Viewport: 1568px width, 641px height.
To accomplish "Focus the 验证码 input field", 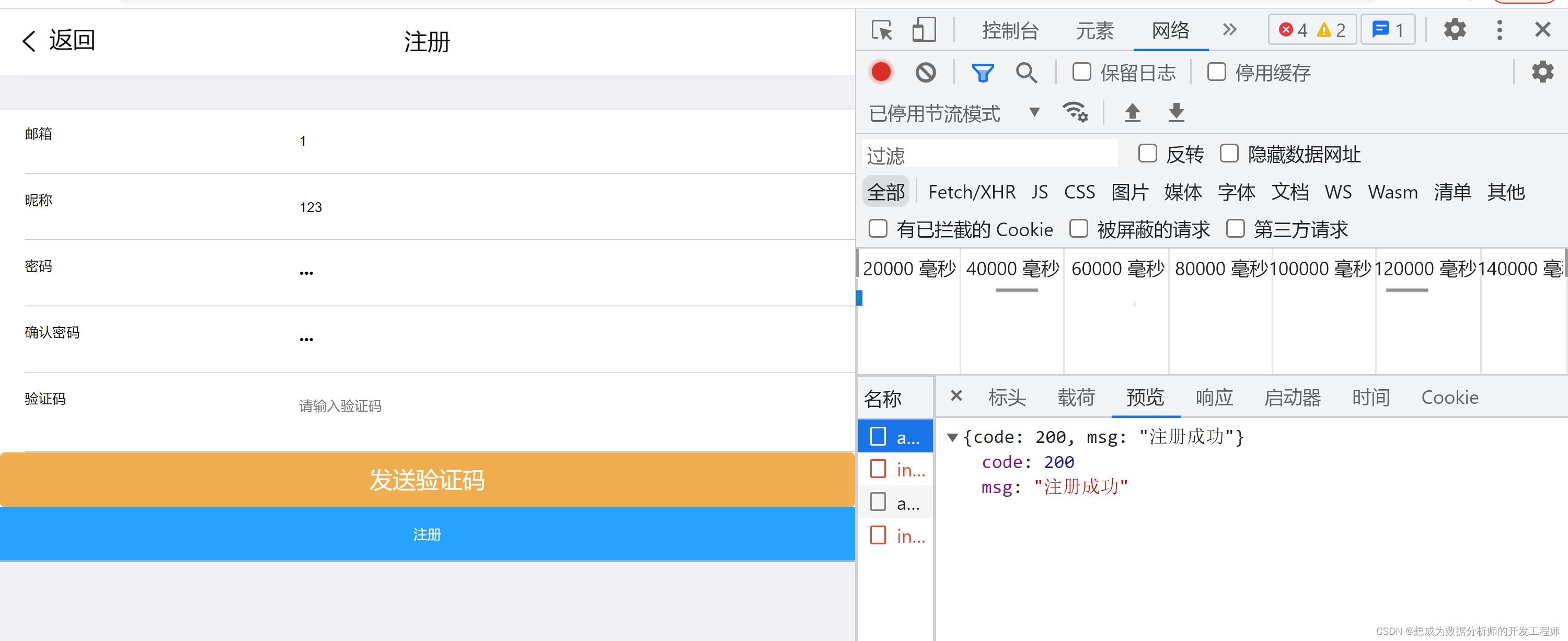I will click(572, 406).
